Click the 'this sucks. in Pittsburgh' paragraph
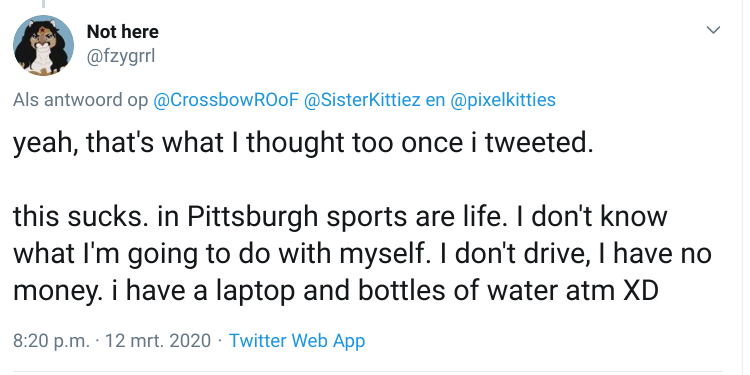This screenshot has height=375, width=750. 362,254
